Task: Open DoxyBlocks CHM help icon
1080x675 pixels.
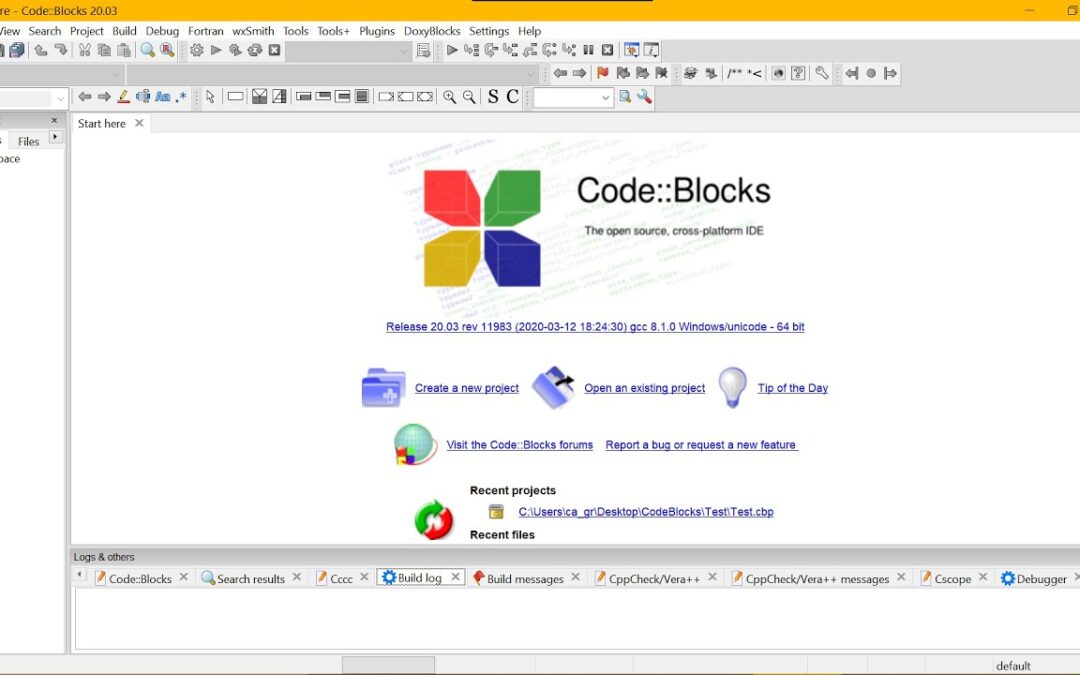Action: click(x=798, y=73)
